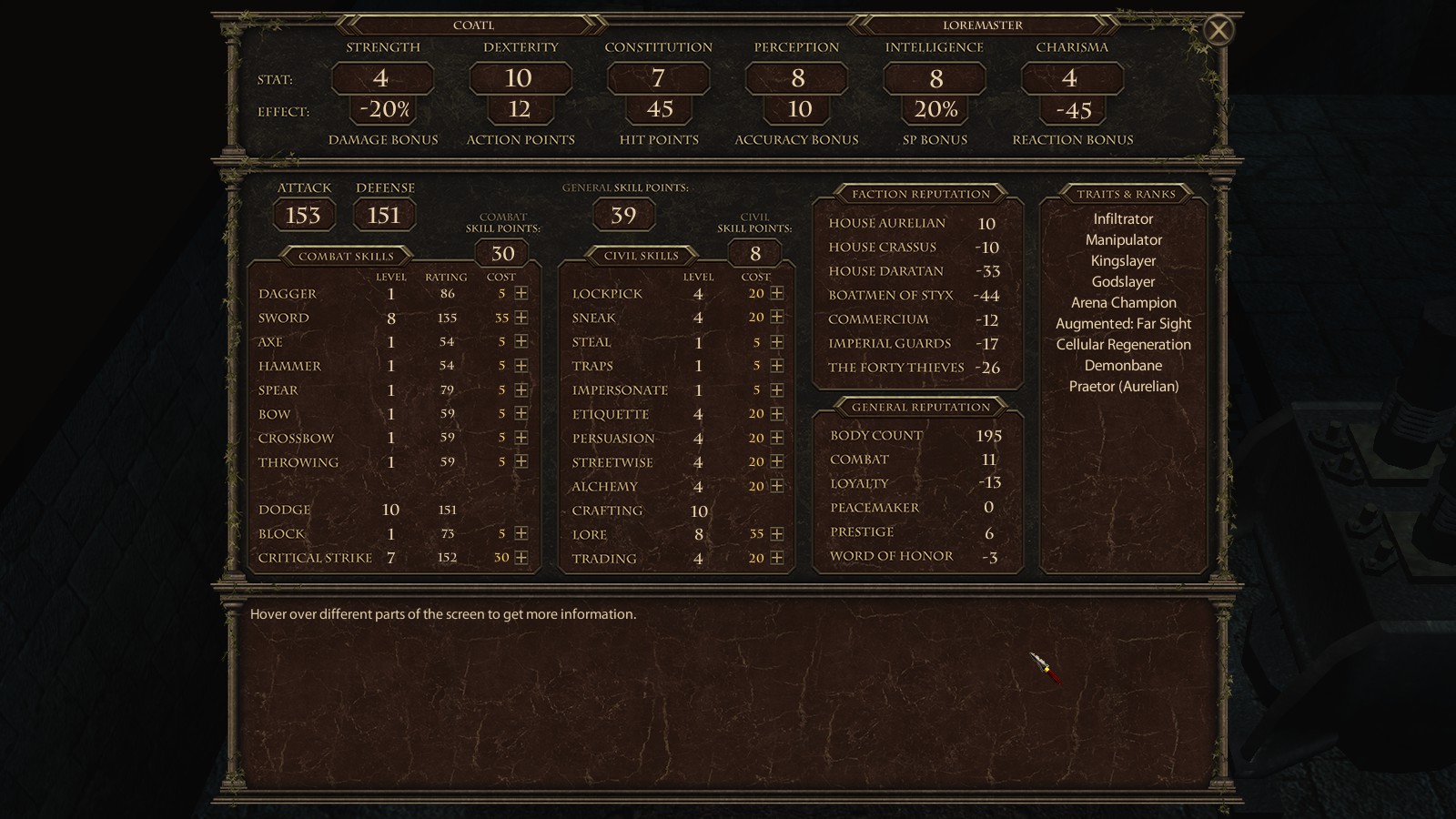Click the House Crassus reputation entry
1456x819 pixels.
pos(915,247)
